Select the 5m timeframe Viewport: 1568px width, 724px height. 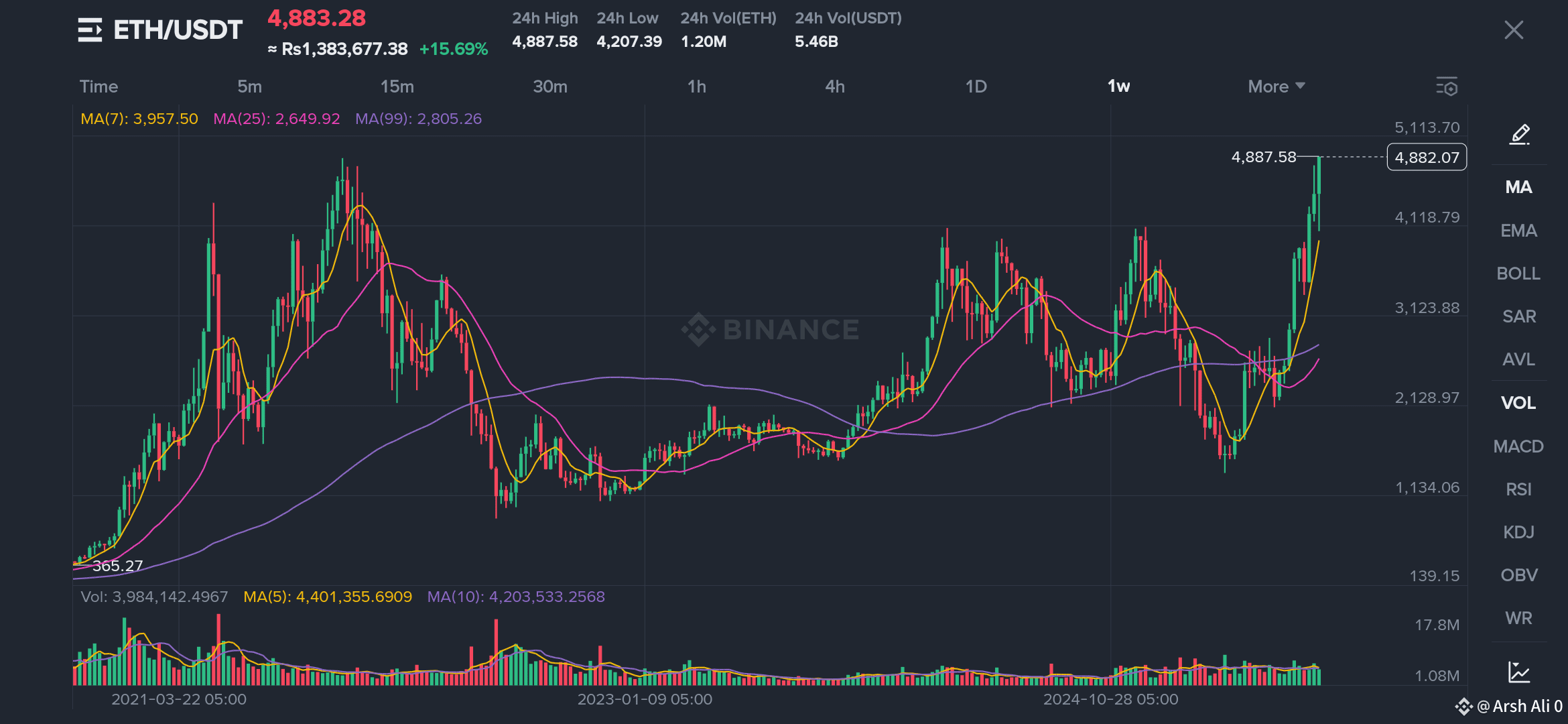click(x=249, y=86)
